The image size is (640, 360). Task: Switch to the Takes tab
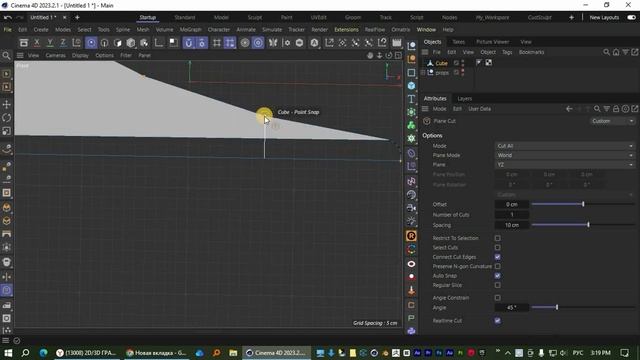458,42
